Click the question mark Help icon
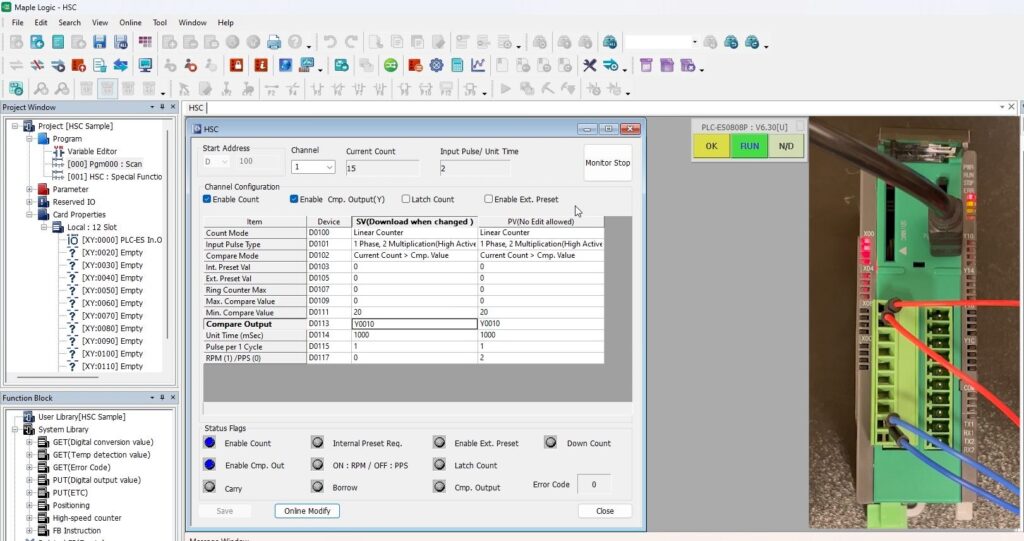 click(x=295, y=42)
